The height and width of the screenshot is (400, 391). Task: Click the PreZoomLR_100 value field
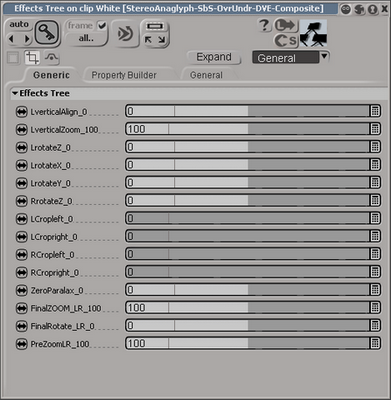point(147,343)
